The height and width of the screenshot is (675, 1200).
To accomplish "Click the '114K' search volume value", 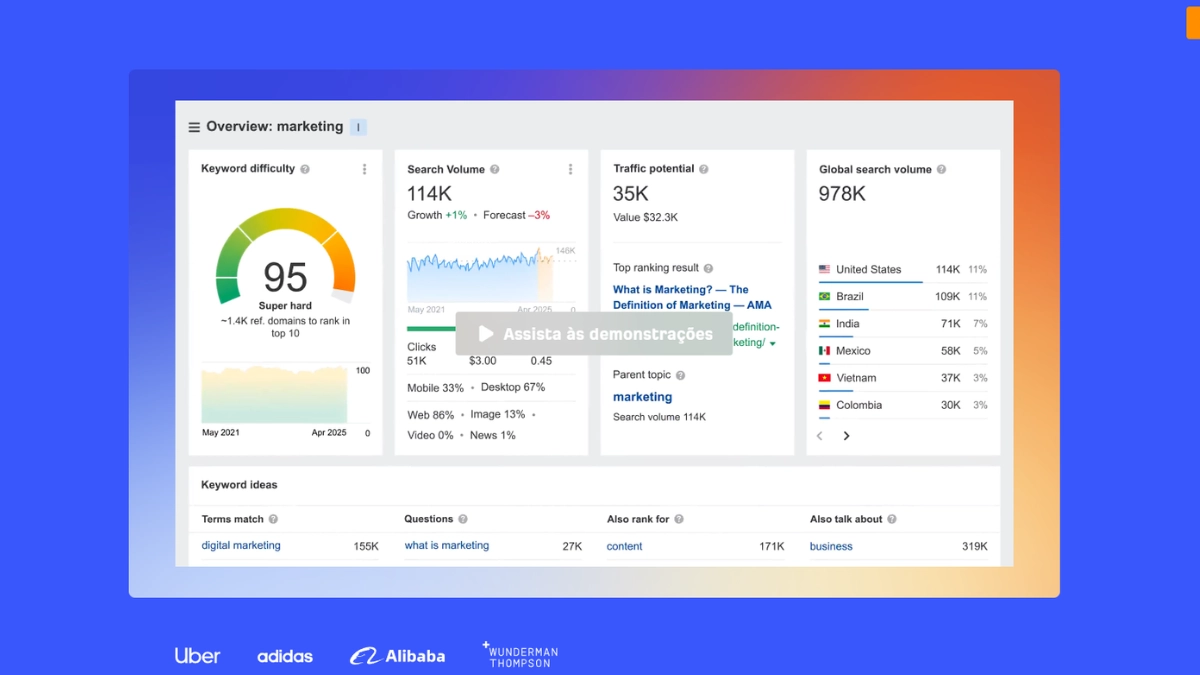I will [x=429, y=194].
